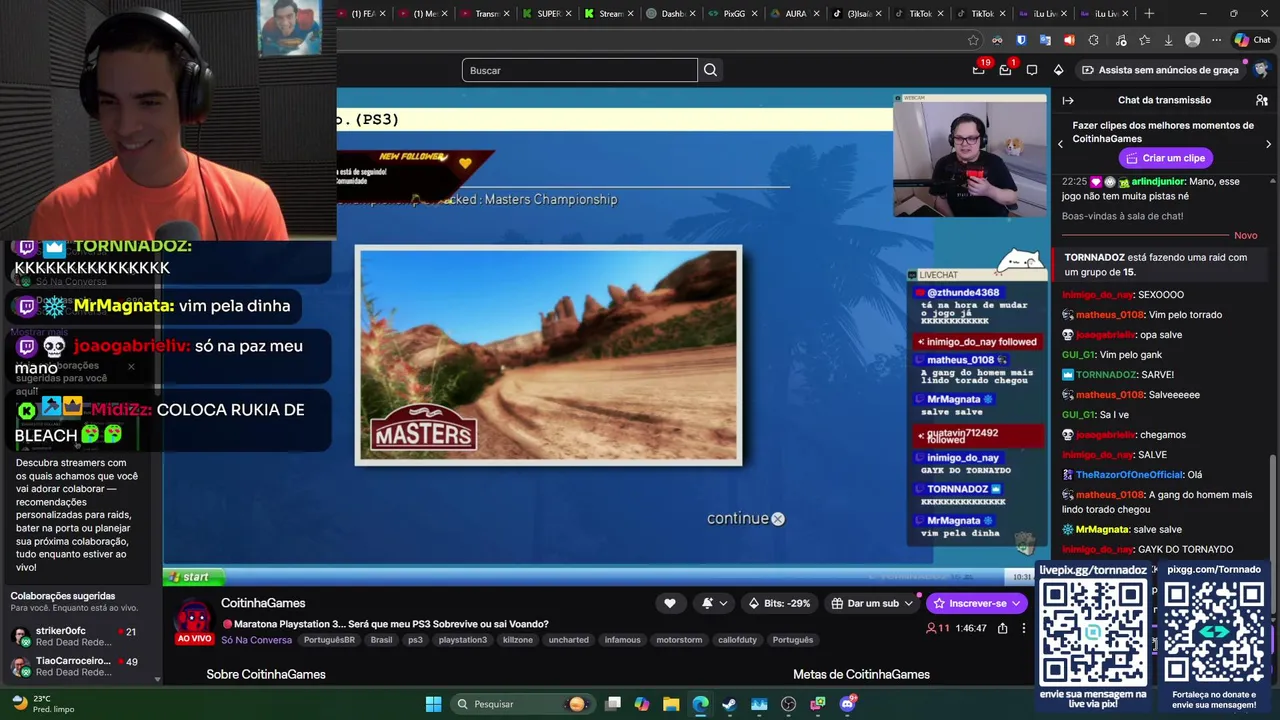The image size is (1280, 720).
Task: Open the Prime loot crown icon showing 19
Action: point(979,69)
